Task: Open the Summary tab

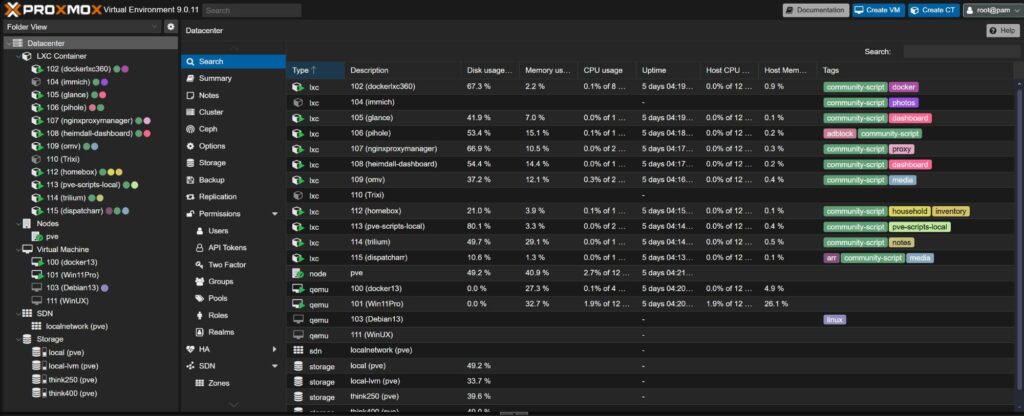Action: coord(214,78)
